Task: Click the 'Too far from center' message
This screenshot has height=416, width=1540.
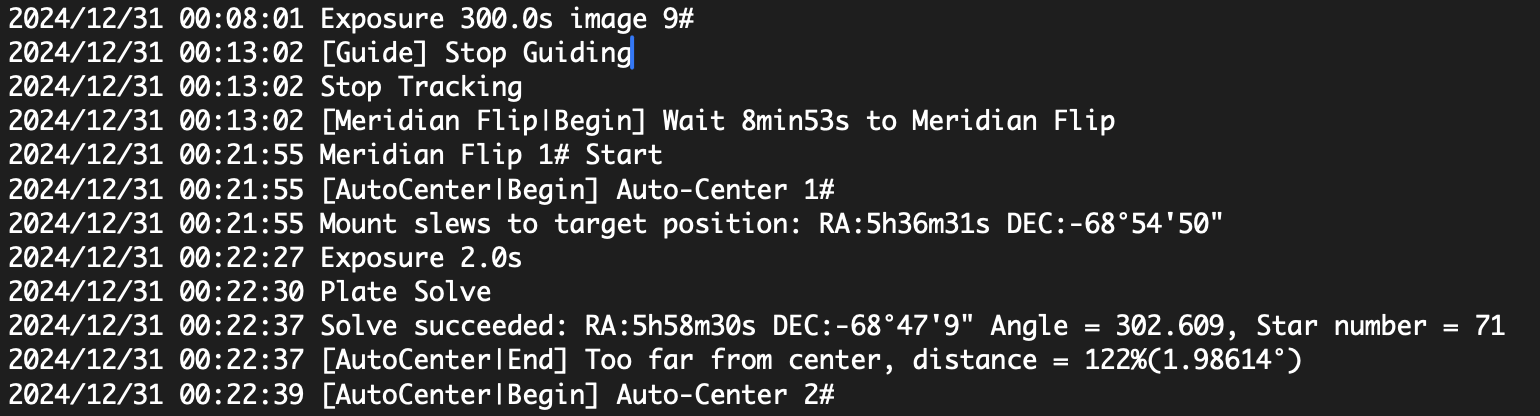Action: pos(735,360)
